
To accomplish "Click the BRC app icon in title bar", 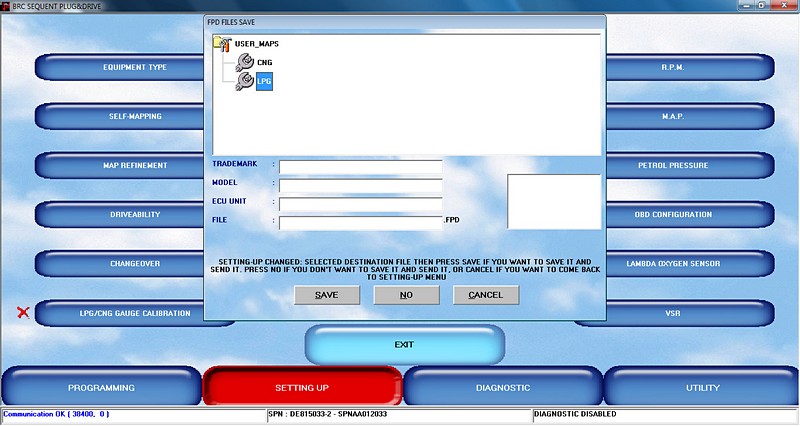I will (x=5, y=6).
